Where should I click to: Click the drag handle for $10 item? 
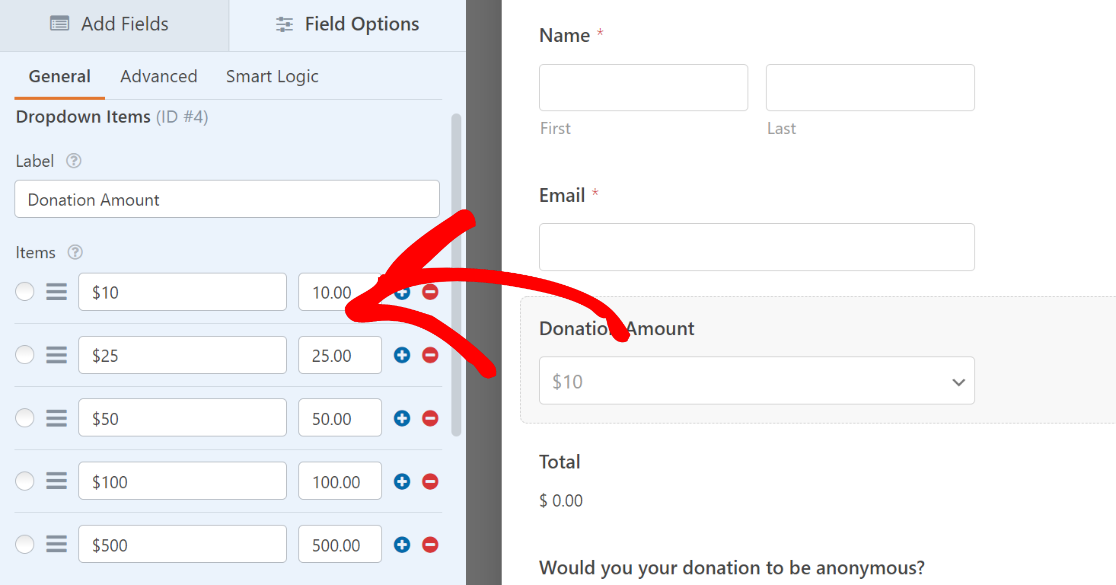pos(57,292)
